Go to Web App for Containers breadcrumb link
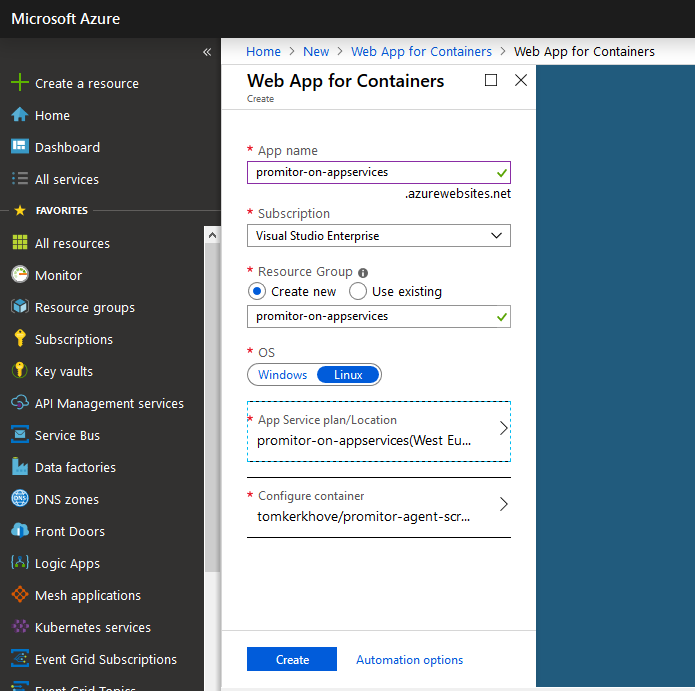Screen dimensions: 695x691 422,51
